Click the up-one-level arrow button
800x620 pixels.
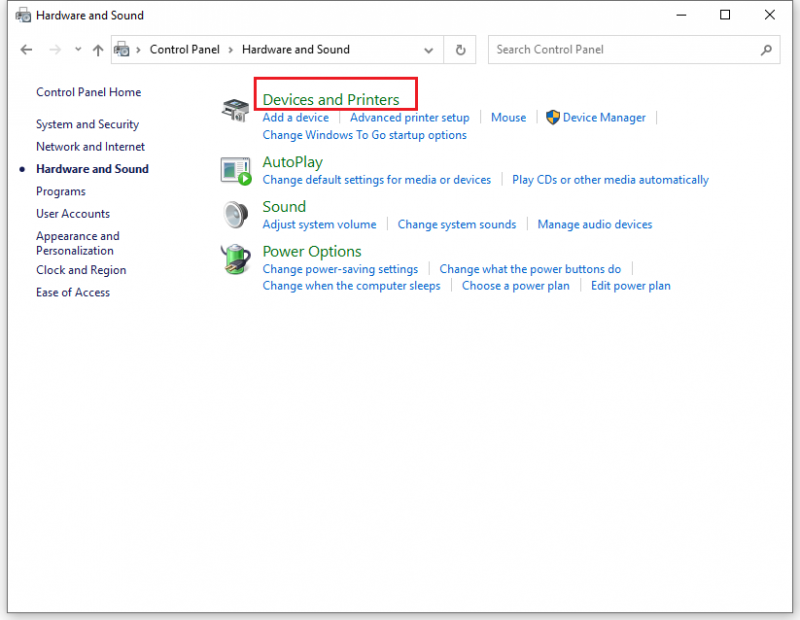pyautogui.click(x=98, y=49)
